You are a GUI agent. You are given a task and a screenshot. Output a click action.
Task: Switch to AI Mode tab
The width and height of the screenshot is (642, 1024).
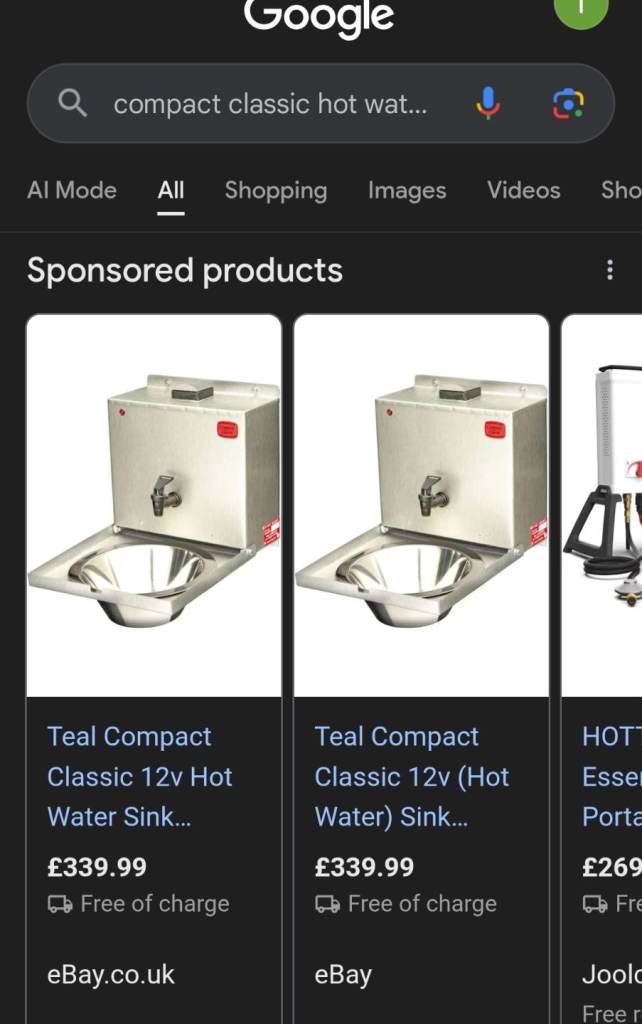coord(72,190)
